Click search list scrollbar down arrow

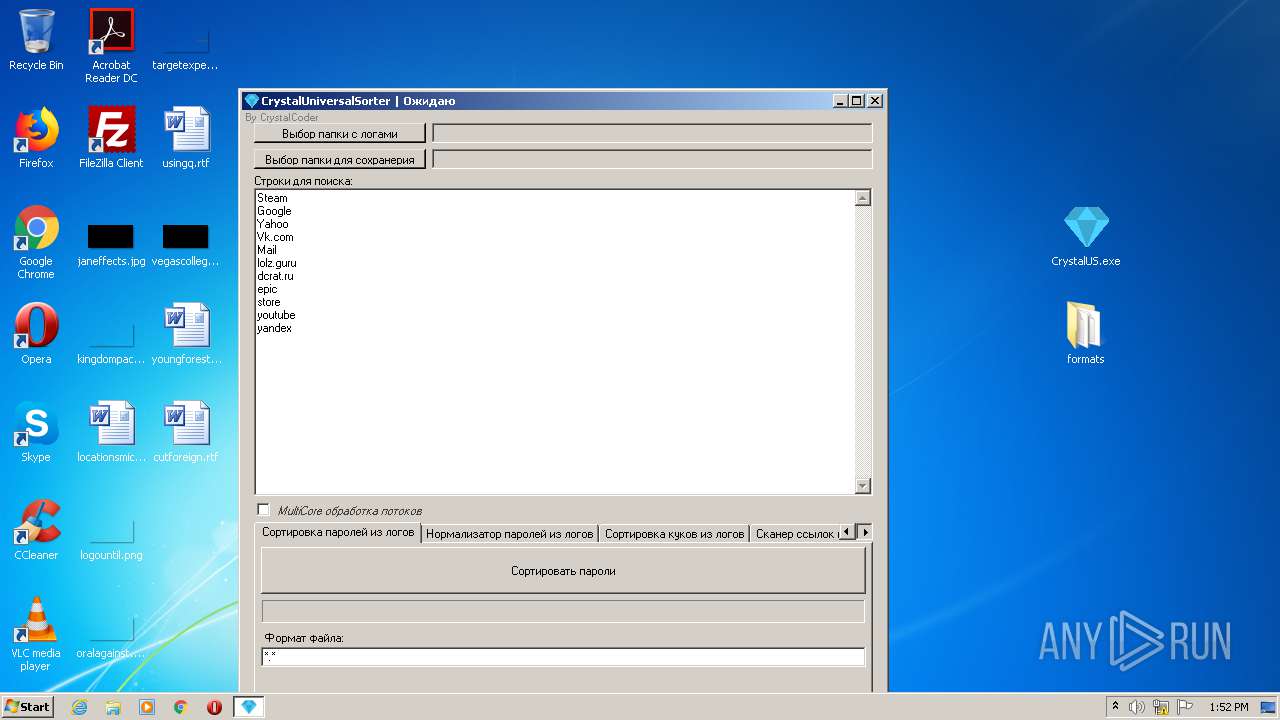(x=863, y=486)
